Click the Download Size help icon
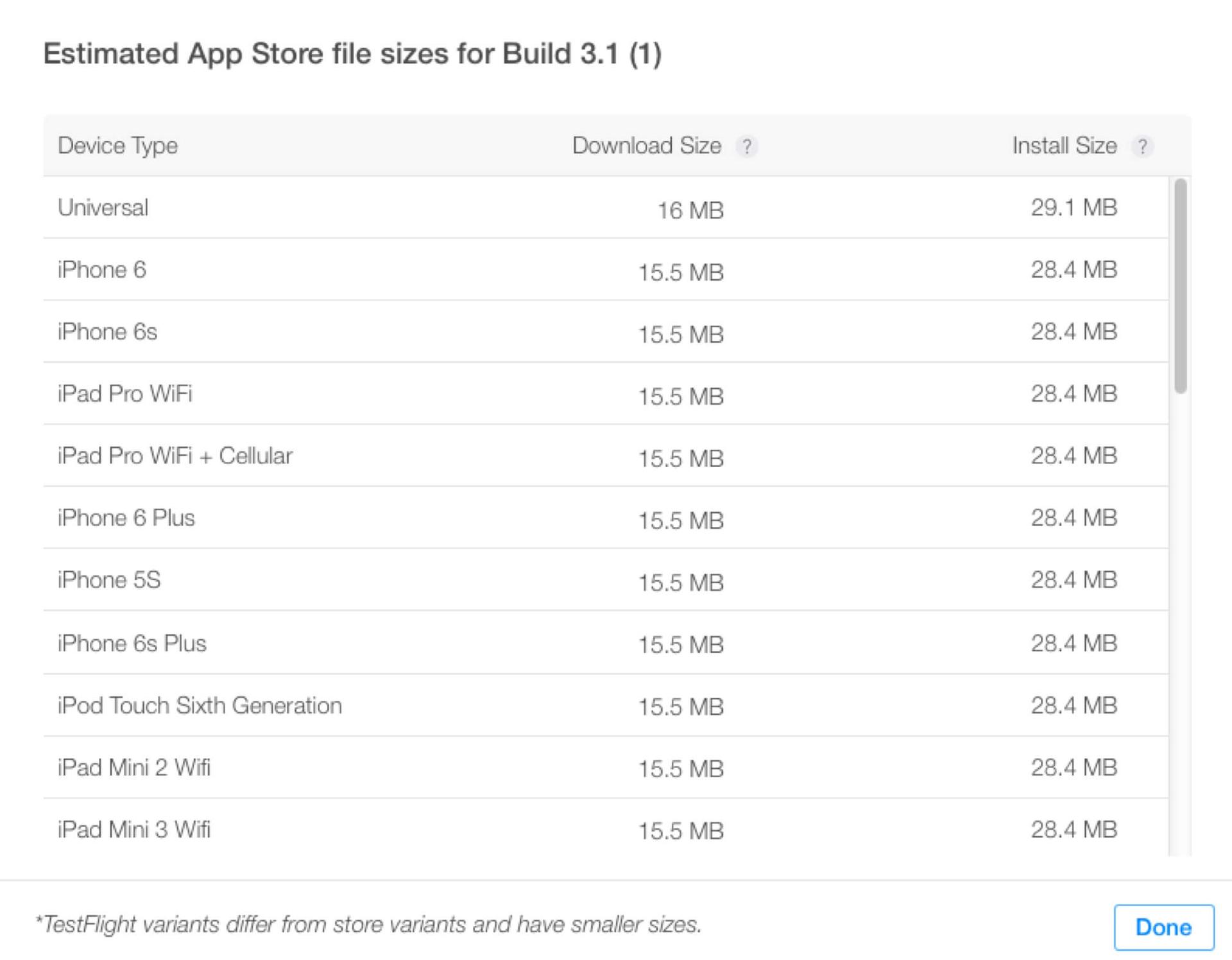Viewport: 1232px width, 960px height. pyautogui.click(x=746, y=147)
